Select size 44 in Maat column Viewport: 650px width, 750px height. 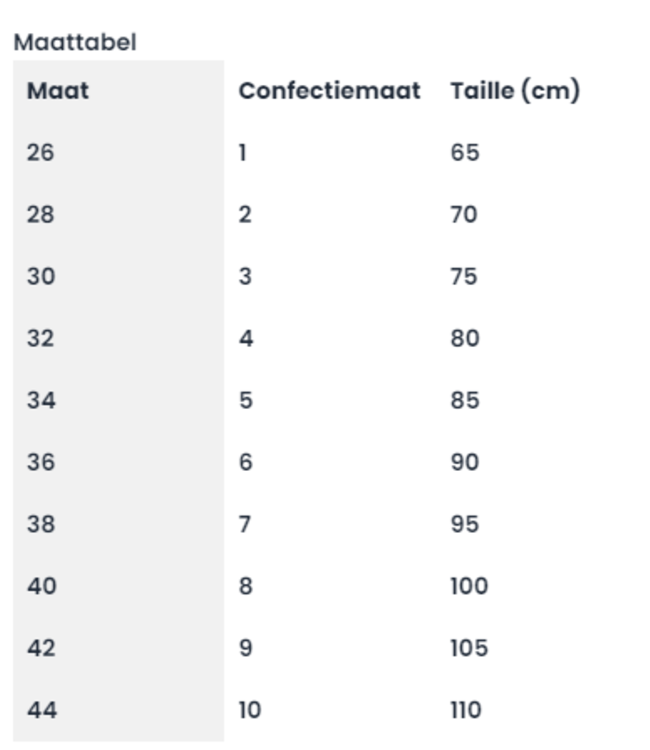[x=41, y=711]
